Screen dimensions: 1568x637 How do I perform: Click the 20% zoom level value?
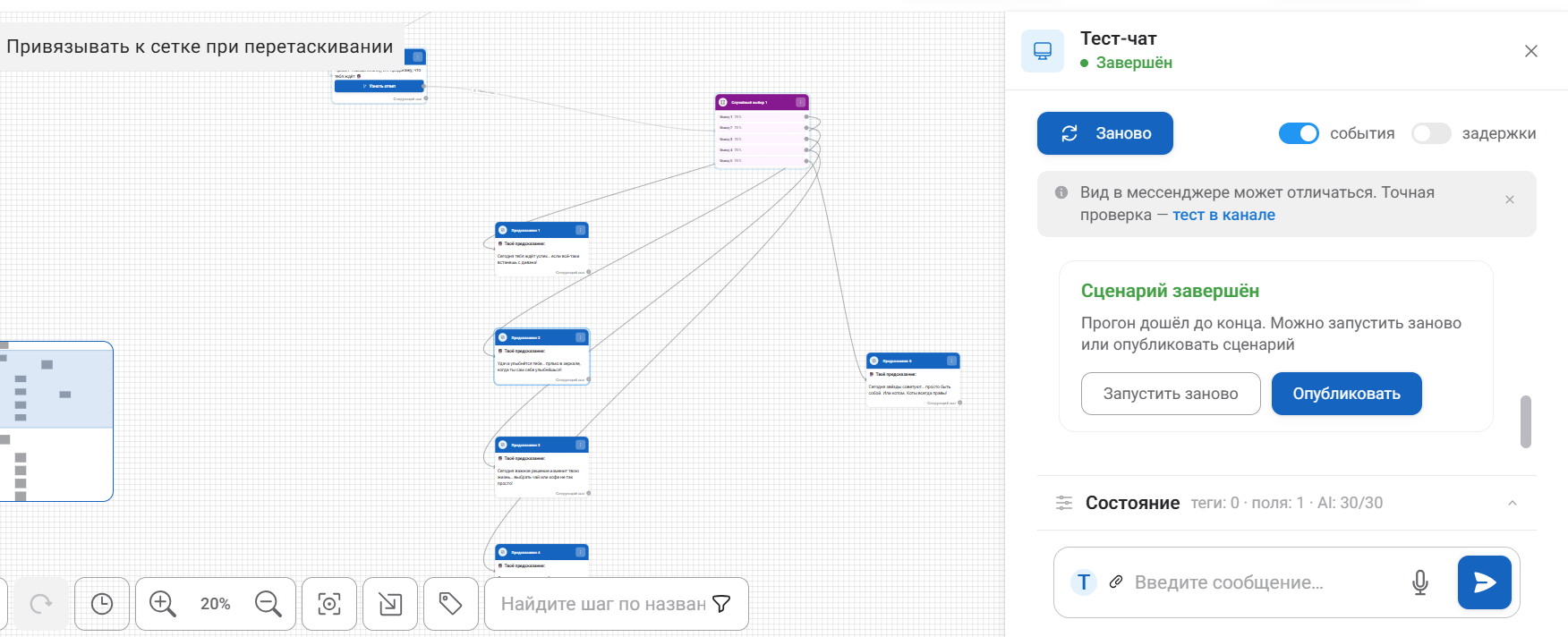coord(215,605)
